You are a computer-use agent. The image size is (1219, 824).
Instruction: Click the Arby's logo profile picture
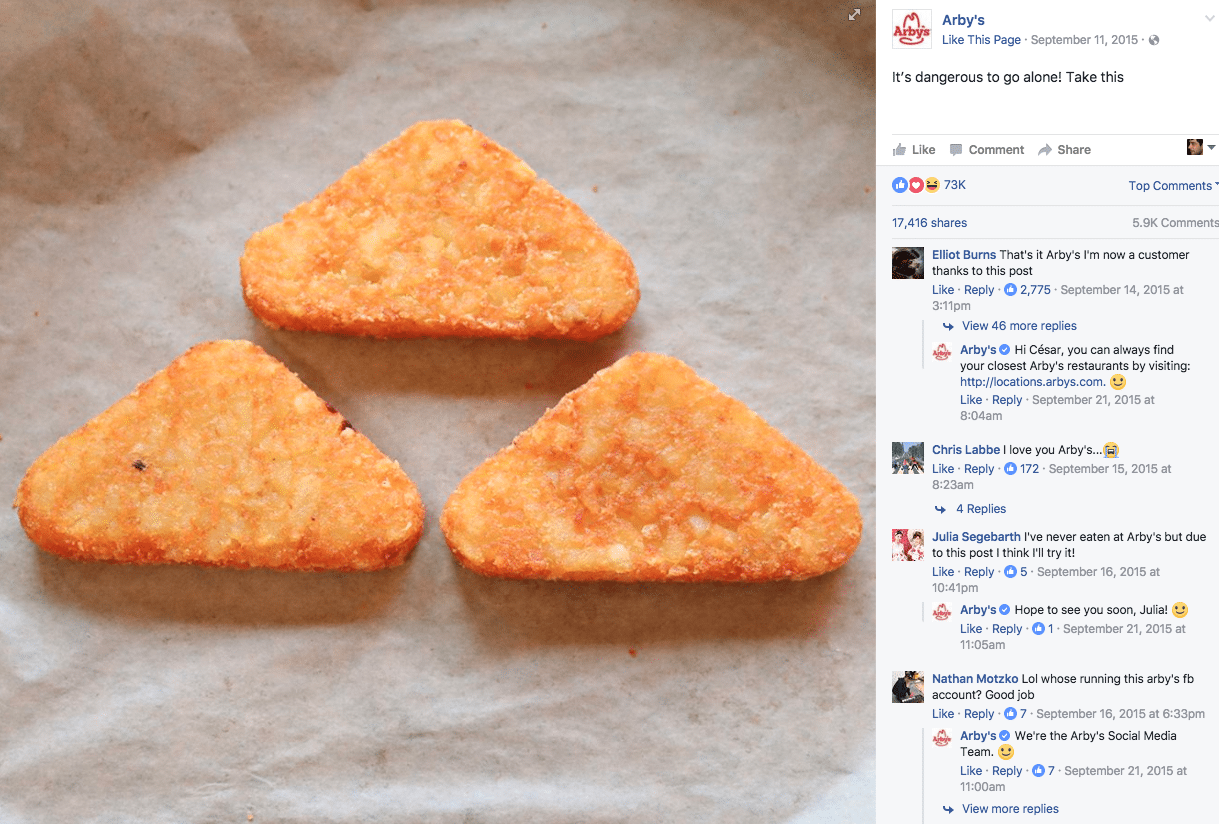[911, 29]
